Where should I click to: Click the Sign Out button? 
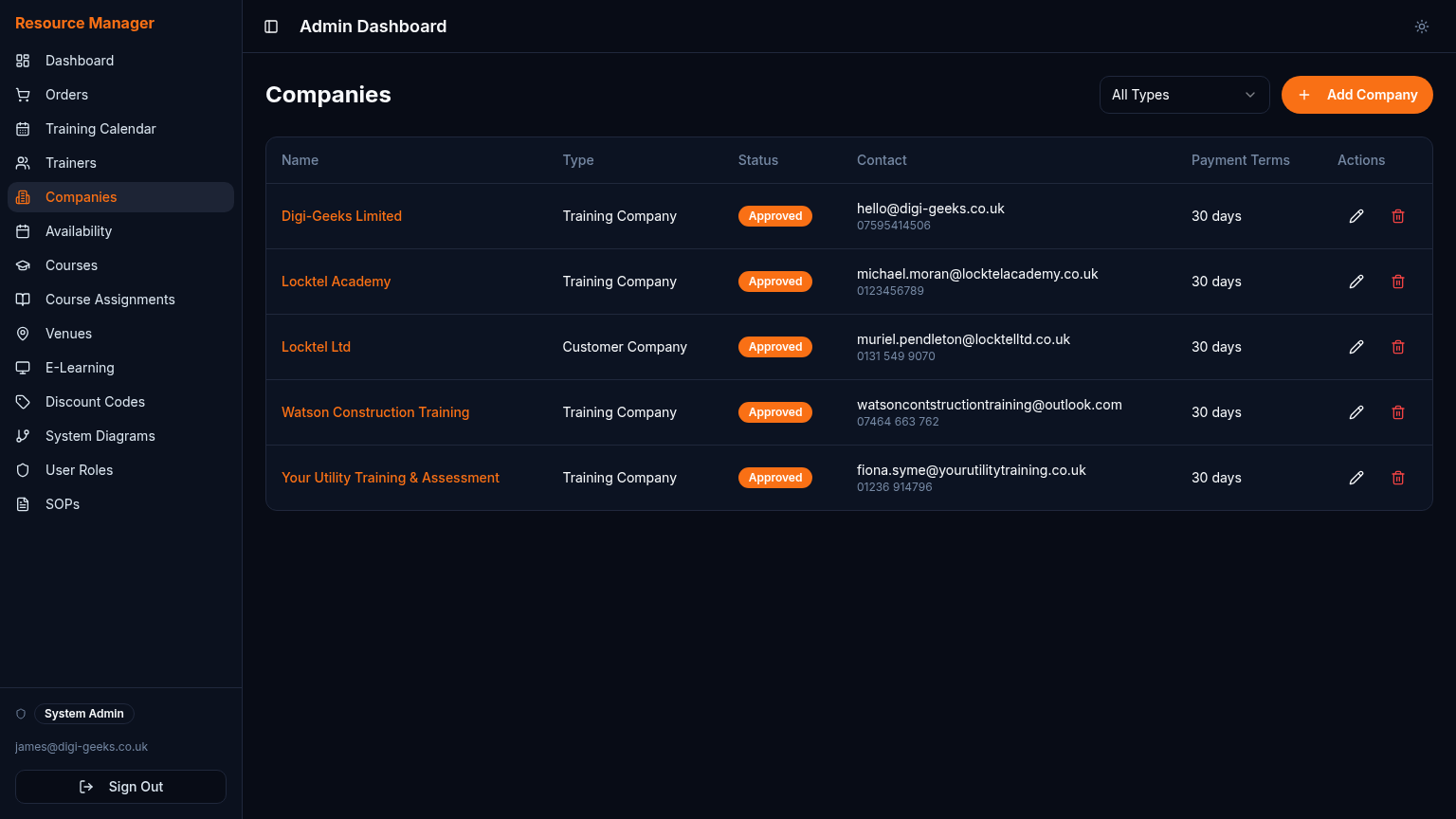[120, 787]
